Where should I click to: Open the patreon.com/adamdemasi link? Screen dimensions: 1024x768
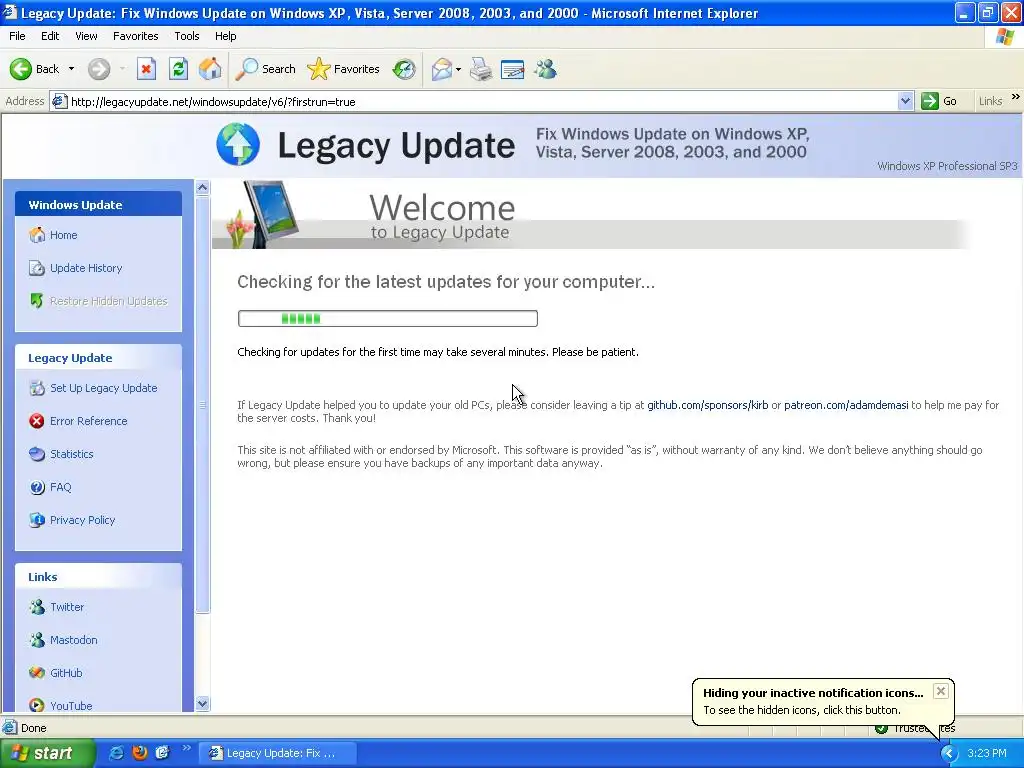click(846, 405)
